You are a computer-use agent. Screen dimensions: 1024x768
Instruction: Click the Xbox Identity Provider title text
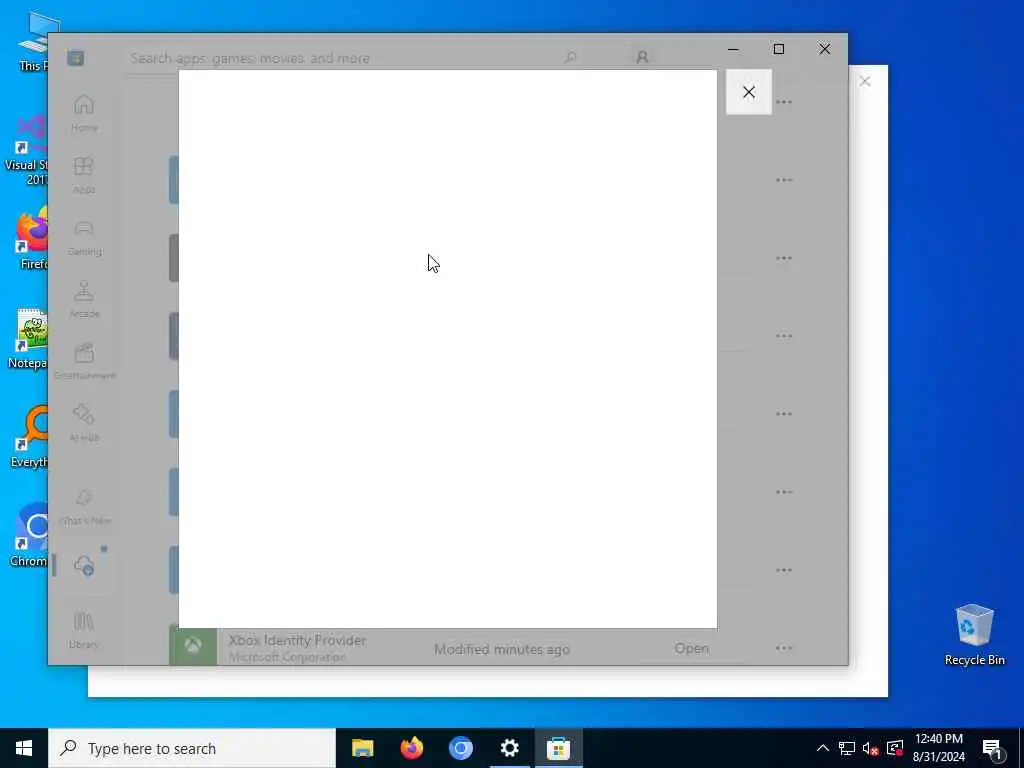click(x=297, y=641)
